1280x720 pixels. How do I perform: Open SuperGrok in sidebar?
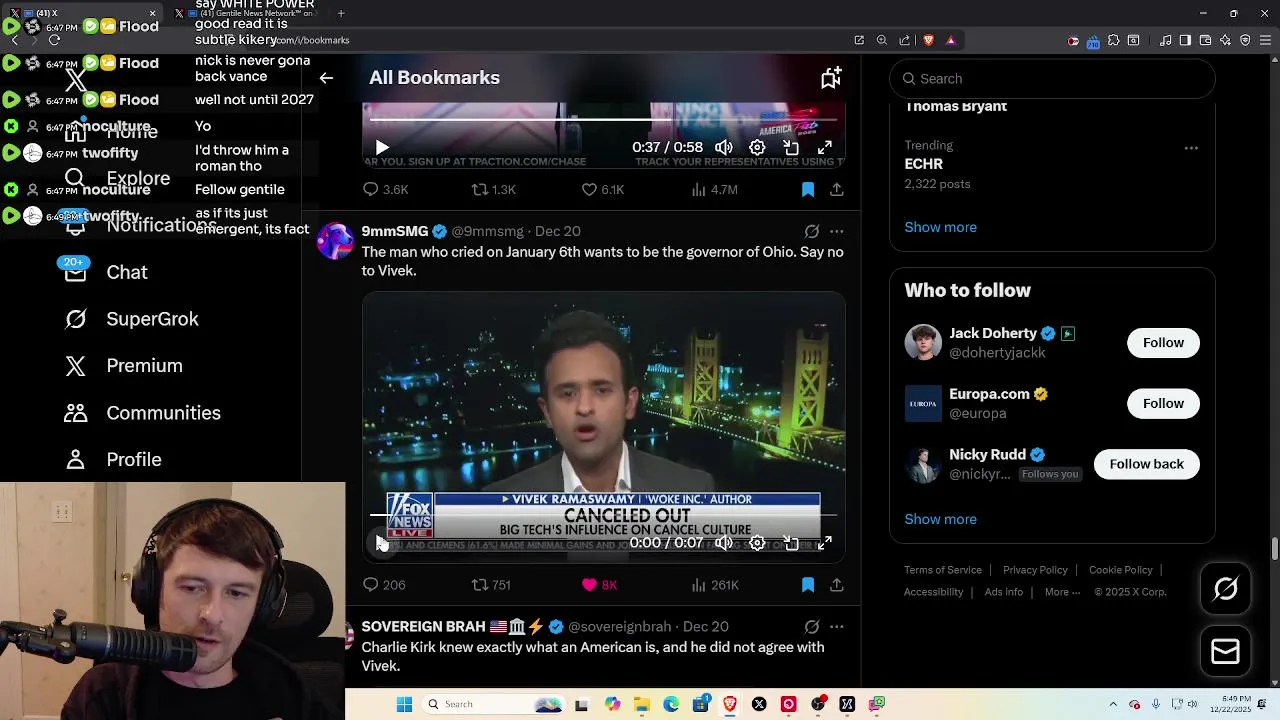[x=131, y=319]
